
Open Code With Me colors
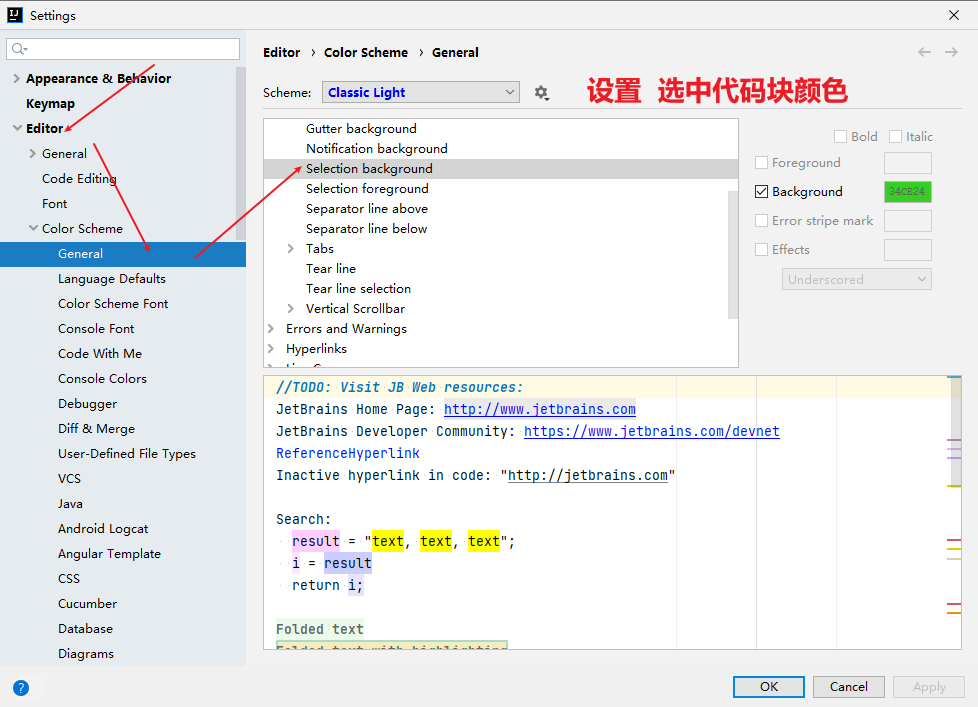100,354
